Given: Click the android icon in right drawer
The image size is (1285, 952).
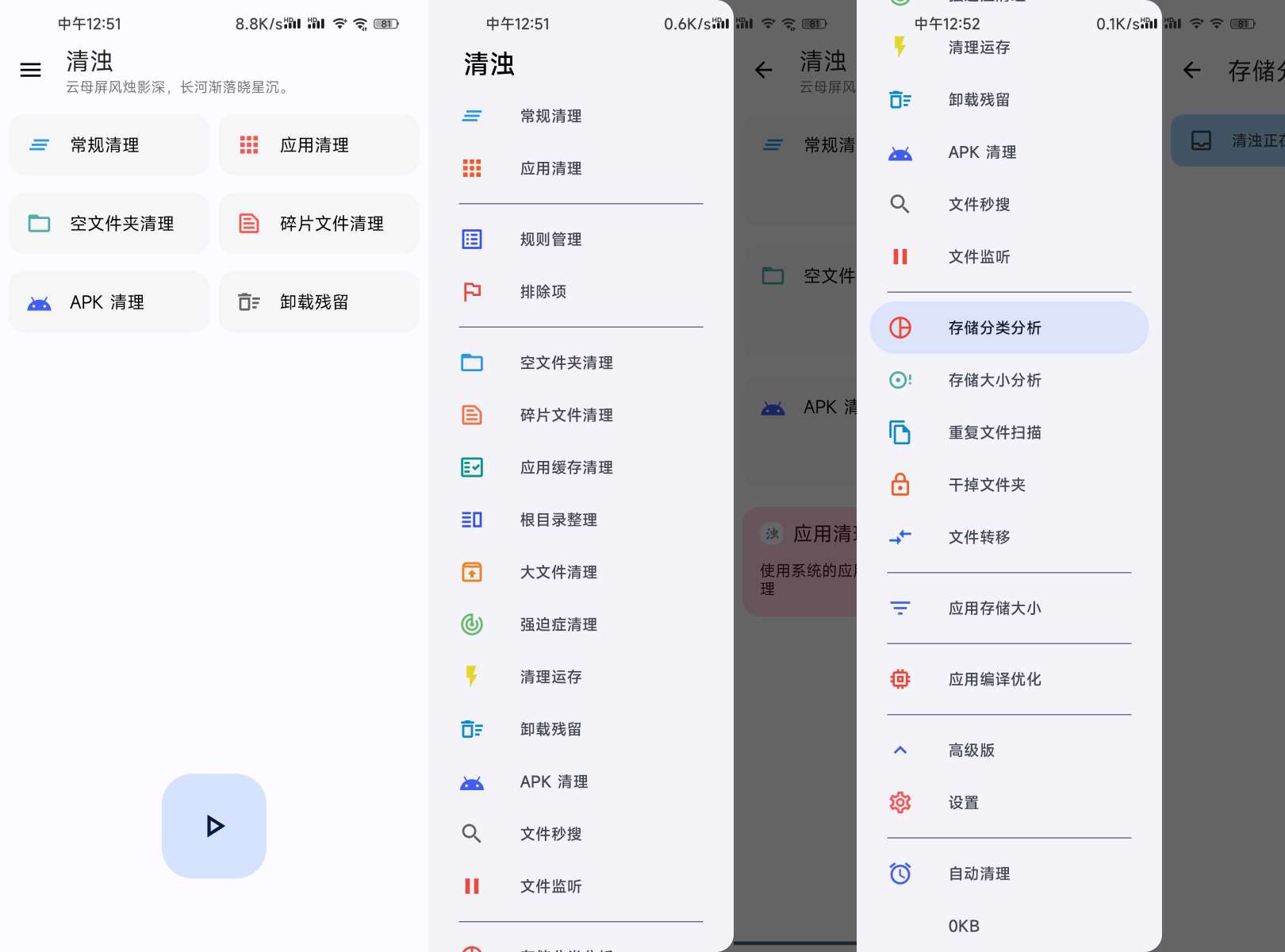Looking at the screenshot, I should click(900, 154).
